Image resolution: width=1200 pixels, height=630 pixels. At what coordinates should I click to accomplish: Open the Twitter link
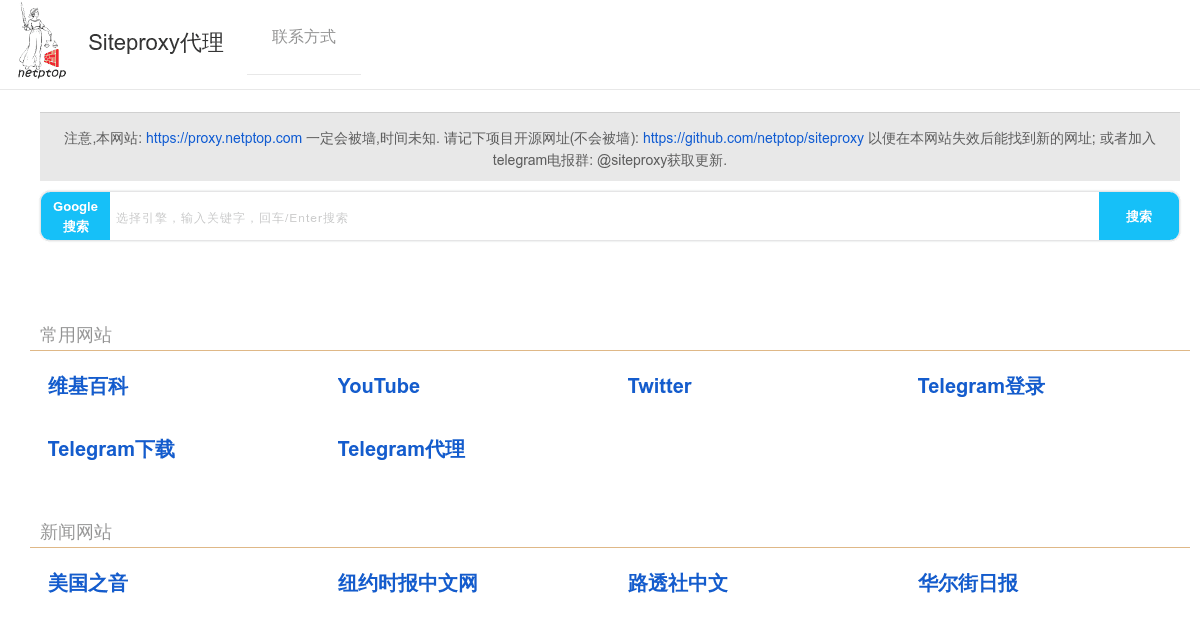pyautogui.click(x=660, y=386)
